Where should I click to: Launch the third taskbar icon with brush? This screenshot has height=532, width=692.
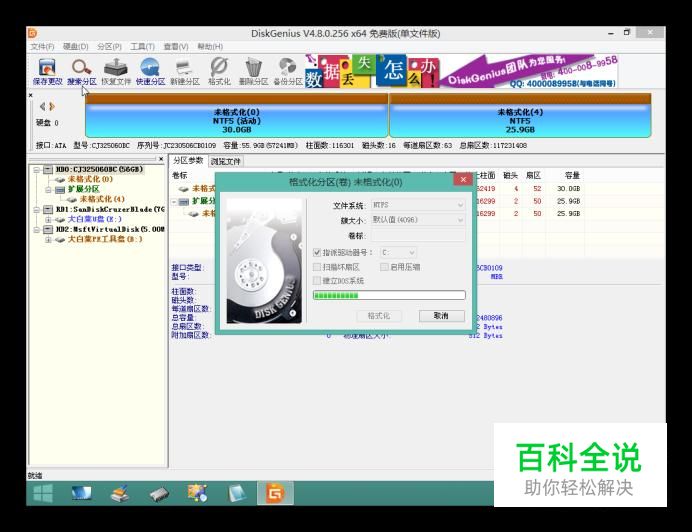(x=120, y=493)
